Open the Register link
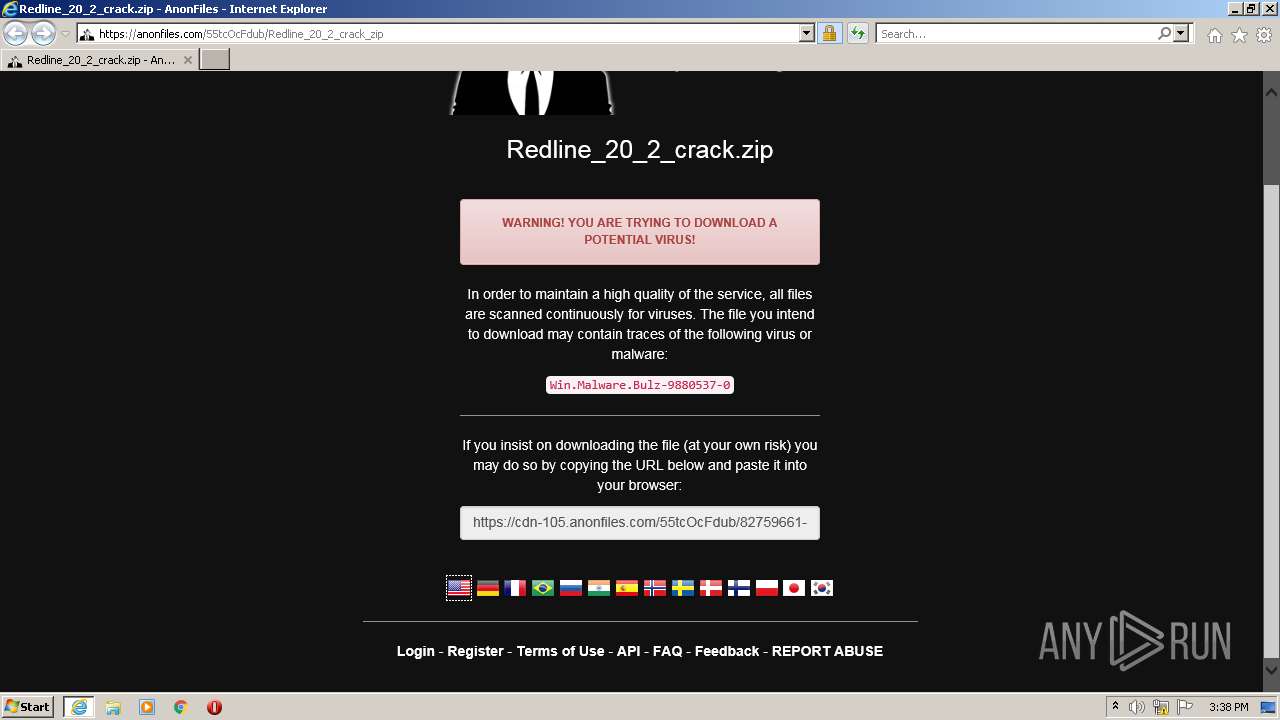This screenshot has width=1280, height=720. pos(475,651)
